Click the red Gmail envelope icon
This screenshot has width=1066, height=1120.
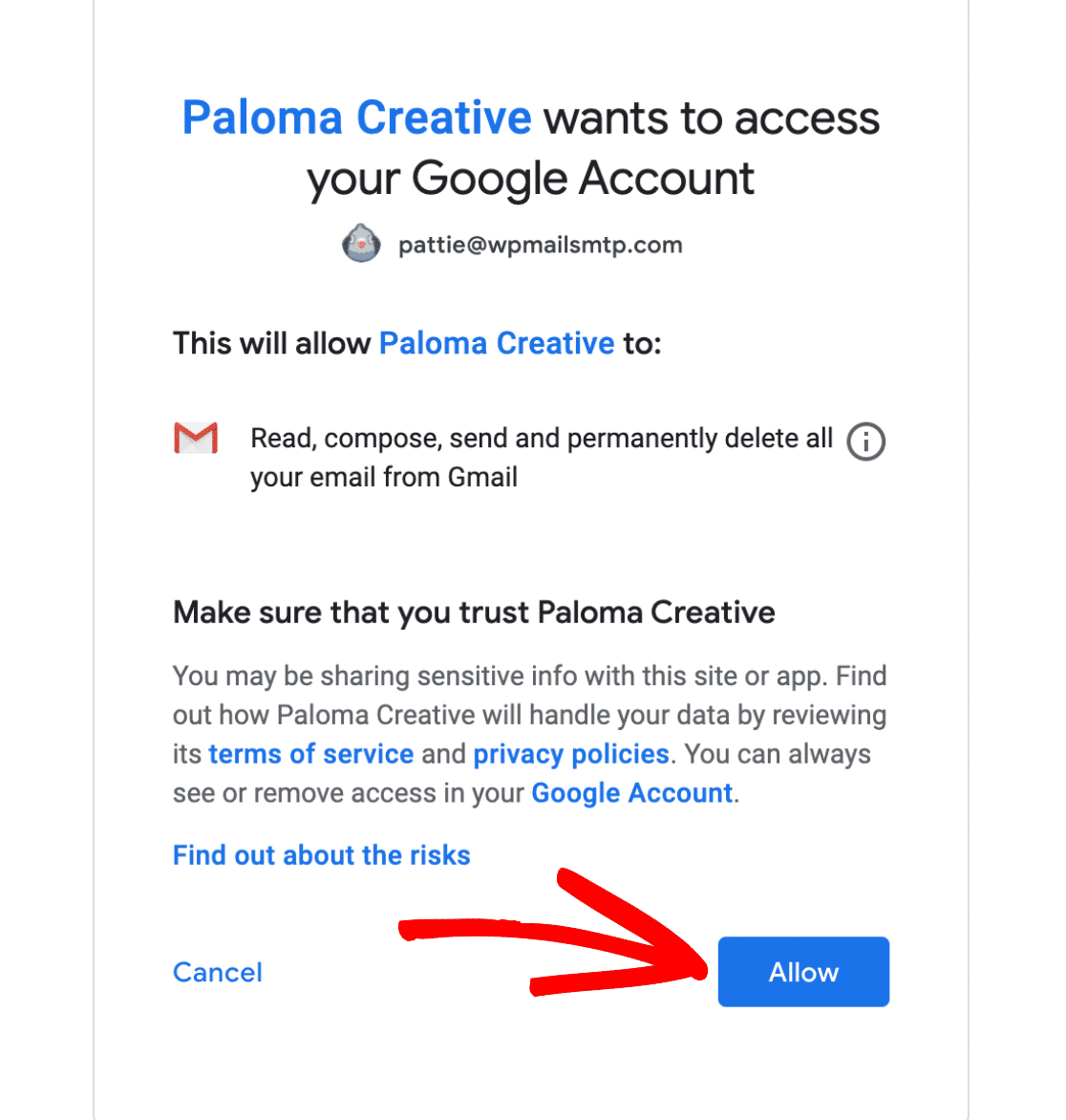coord(196,438)
